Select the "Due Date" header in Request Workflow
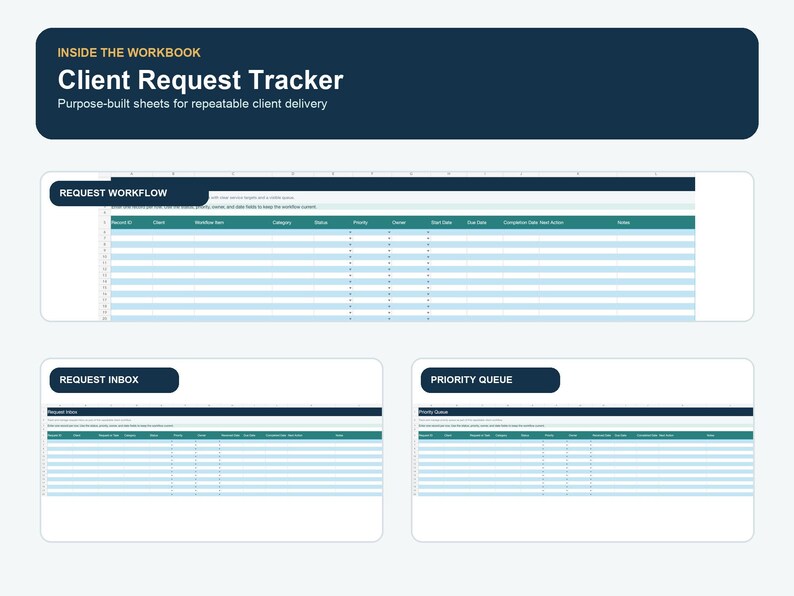 pyautogui.click(x=477, y=222)
